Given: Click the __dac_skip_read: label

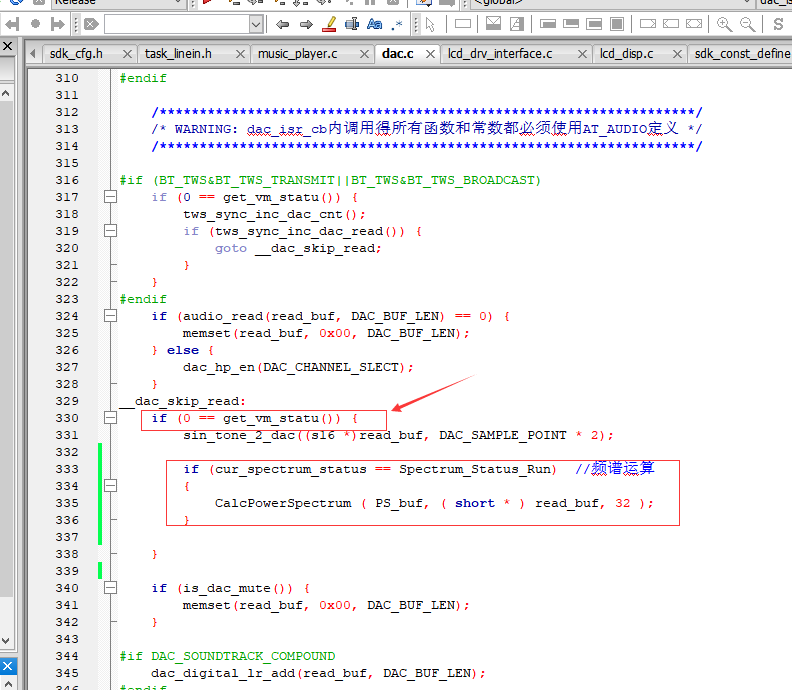Looking at the screenshot, I should click(182, 401).
